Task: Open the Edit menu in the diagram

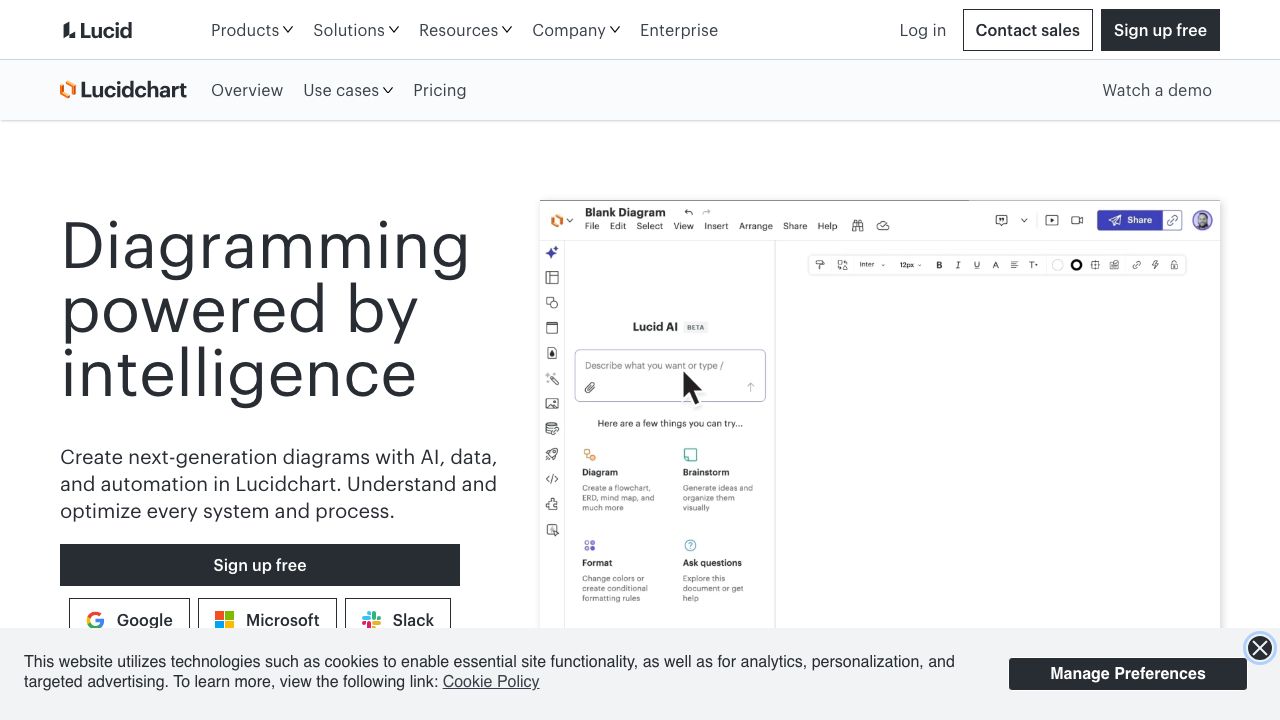Action: pos(618,226)
